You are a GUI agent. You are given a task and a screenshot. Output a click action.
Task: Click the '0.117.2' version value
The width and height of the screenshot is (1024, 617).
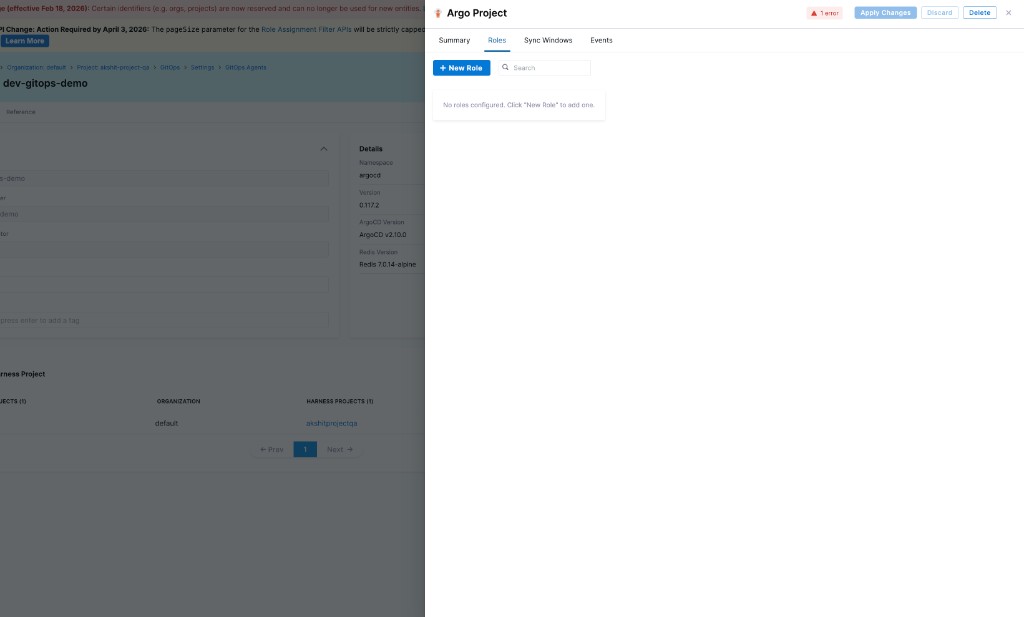[369, 205]
